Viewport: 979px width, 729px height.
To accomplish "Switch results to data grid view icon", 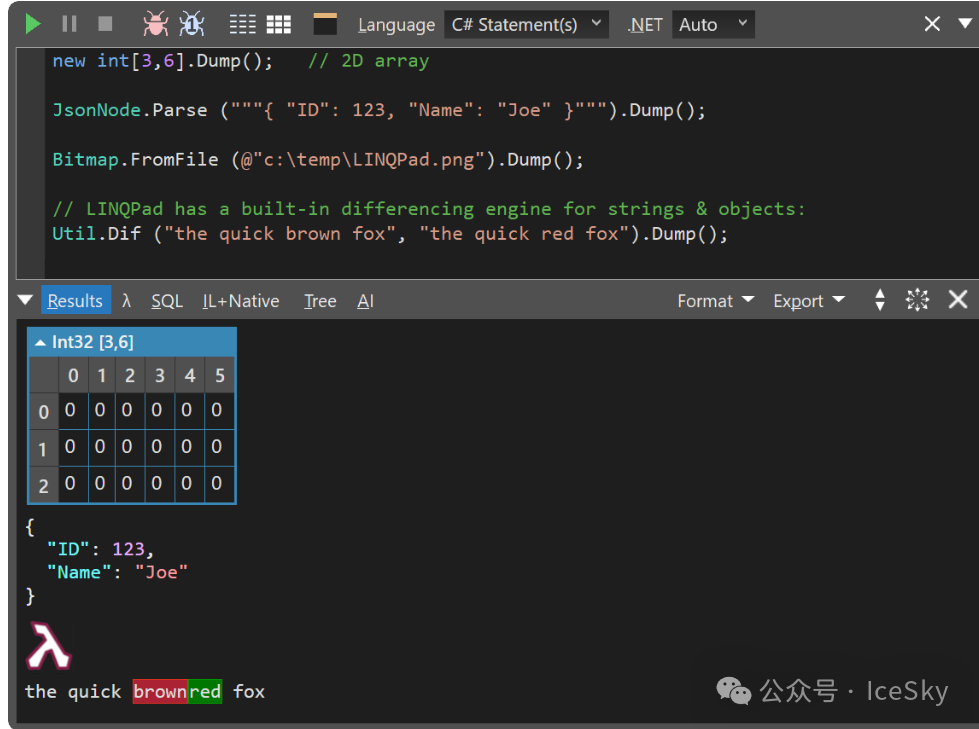I will click(x=278, y=24).
